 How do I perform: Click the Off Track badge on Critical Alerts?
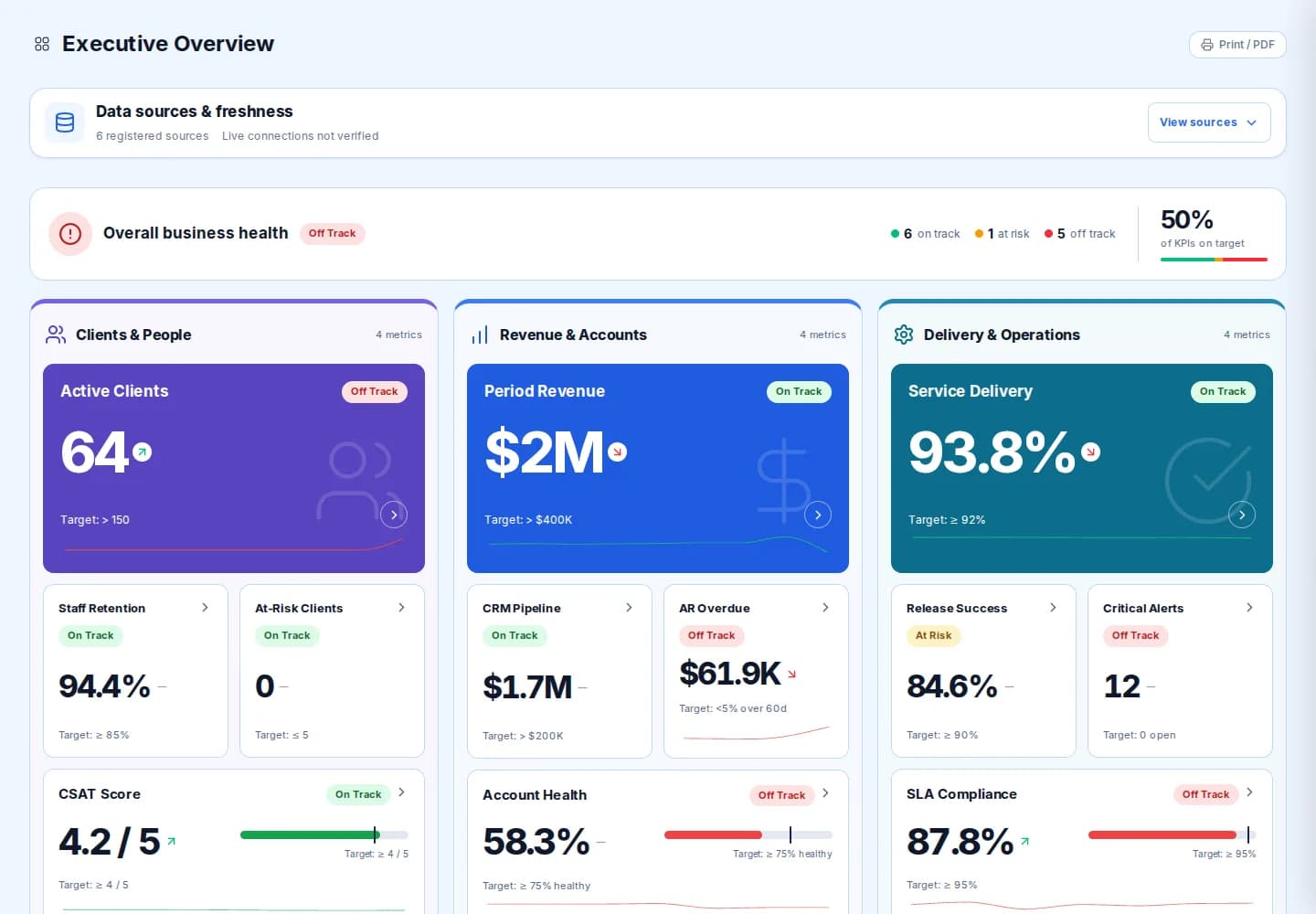pos(1135,636)
